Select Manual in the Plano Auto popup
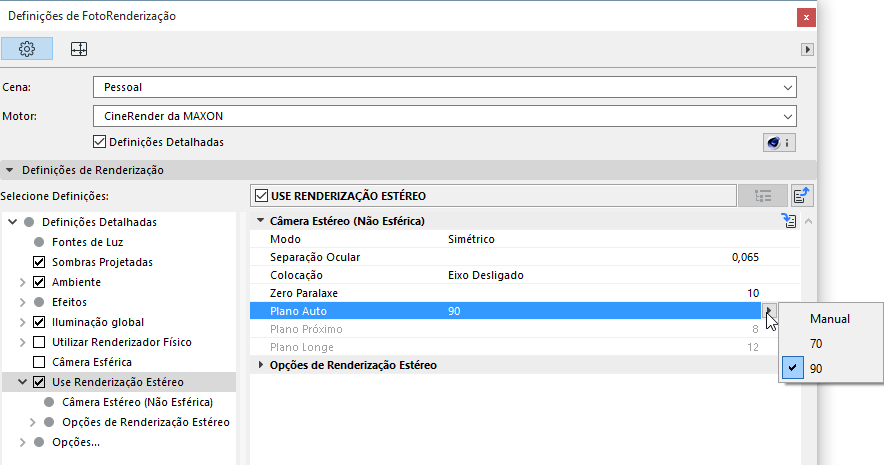The width and height of the screenshot is (884, 465). [x=830, y=319]
